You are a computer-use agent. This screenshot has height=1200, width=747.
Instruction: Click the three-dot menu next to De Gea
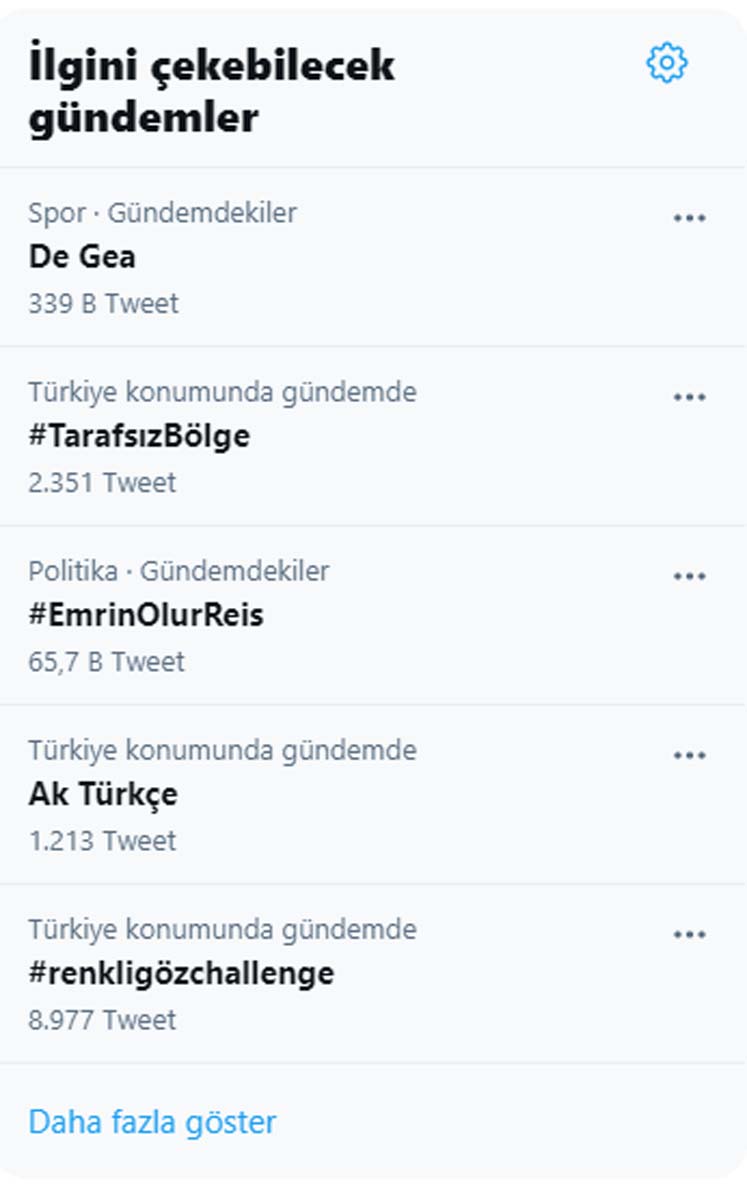(x=689, y=215)
